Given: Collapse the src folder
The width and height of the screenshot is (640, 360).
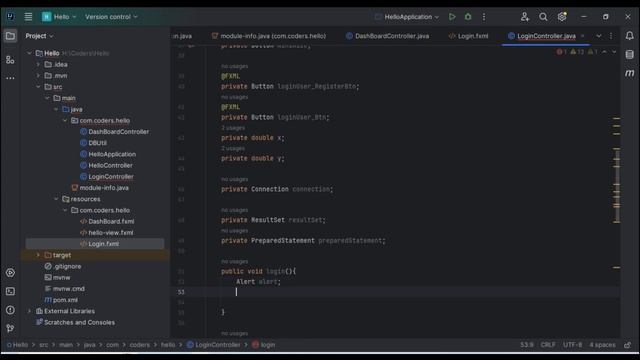Looking at the screenshot, I should click(x=38, y=87).
